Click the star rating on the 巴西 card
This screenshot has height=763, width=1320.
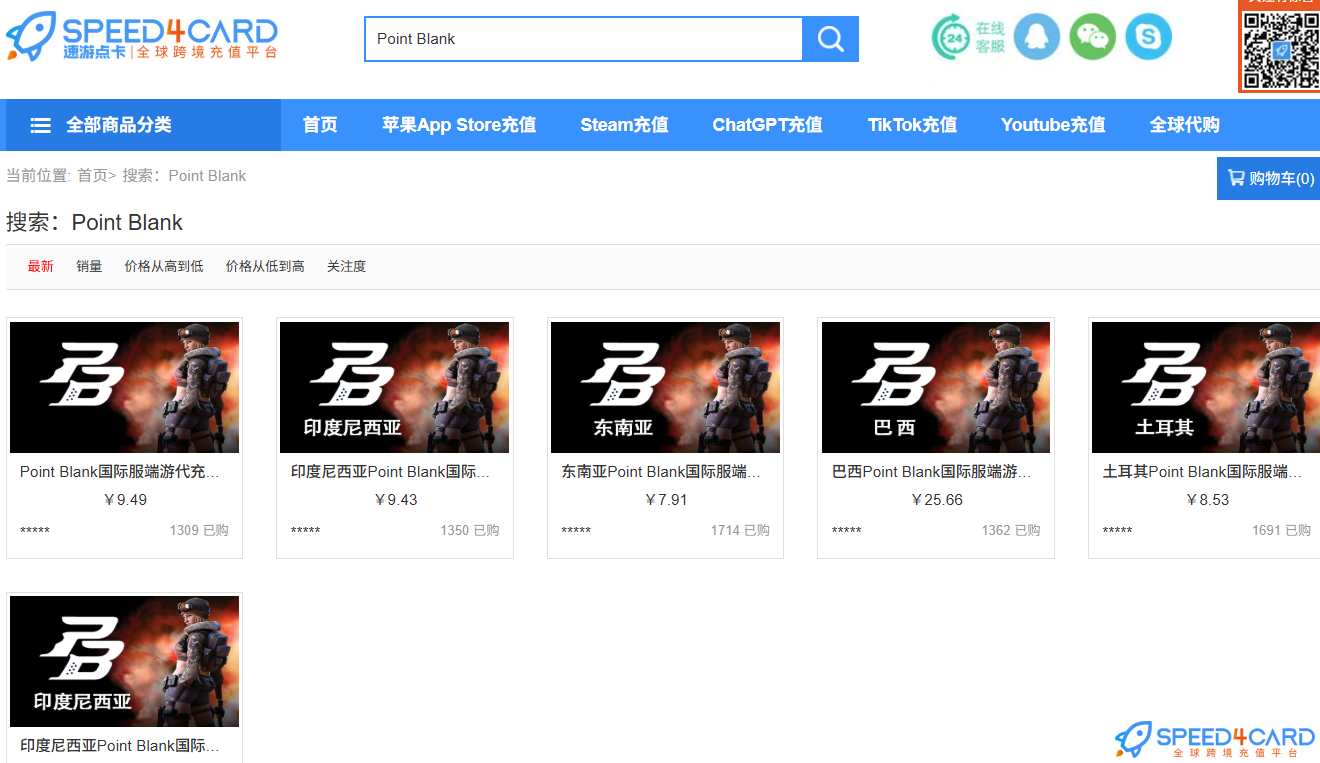click(847, 531)
